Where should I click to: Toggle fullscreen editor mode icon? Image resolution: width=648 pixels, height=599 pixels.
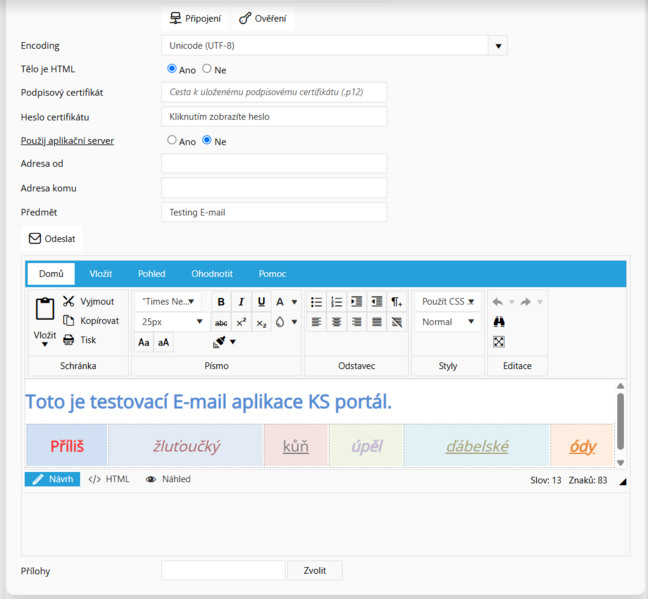point(499,342)
